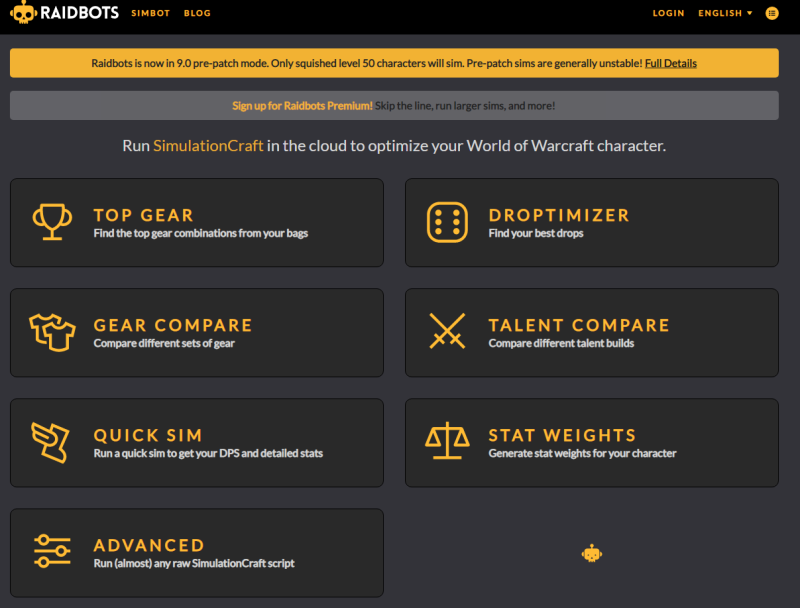This screenshot has height=608, width=800.
Task: Open the BLOG menu item
Action: pos(197,13)
